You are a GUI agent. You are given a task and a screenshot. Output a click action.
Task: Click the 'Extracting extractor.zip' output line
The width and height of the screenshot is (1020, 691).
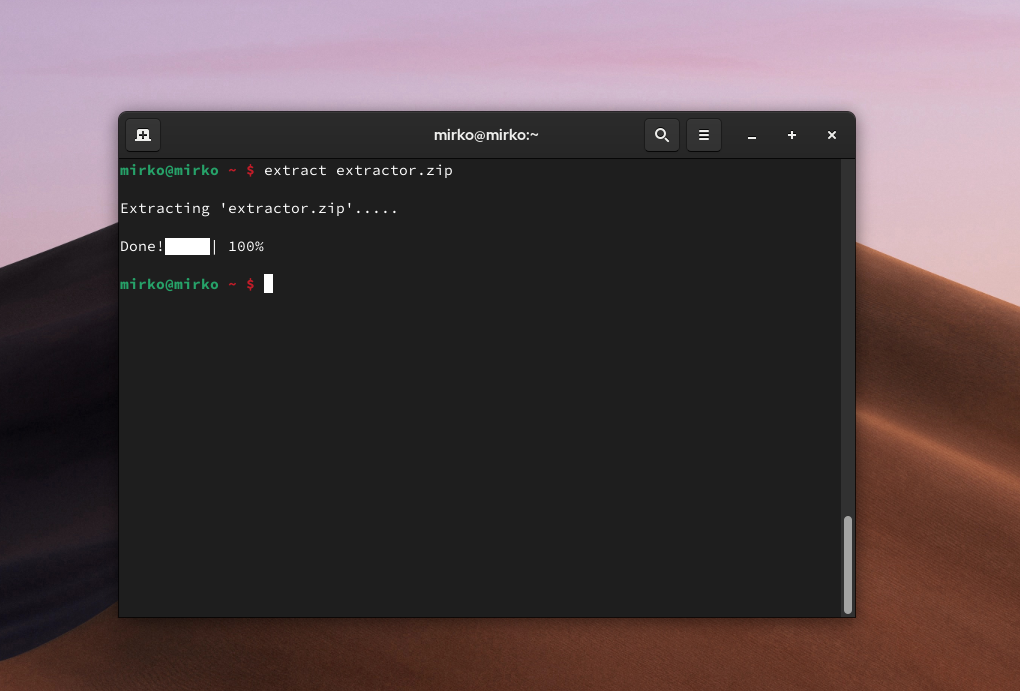[258, 208]
